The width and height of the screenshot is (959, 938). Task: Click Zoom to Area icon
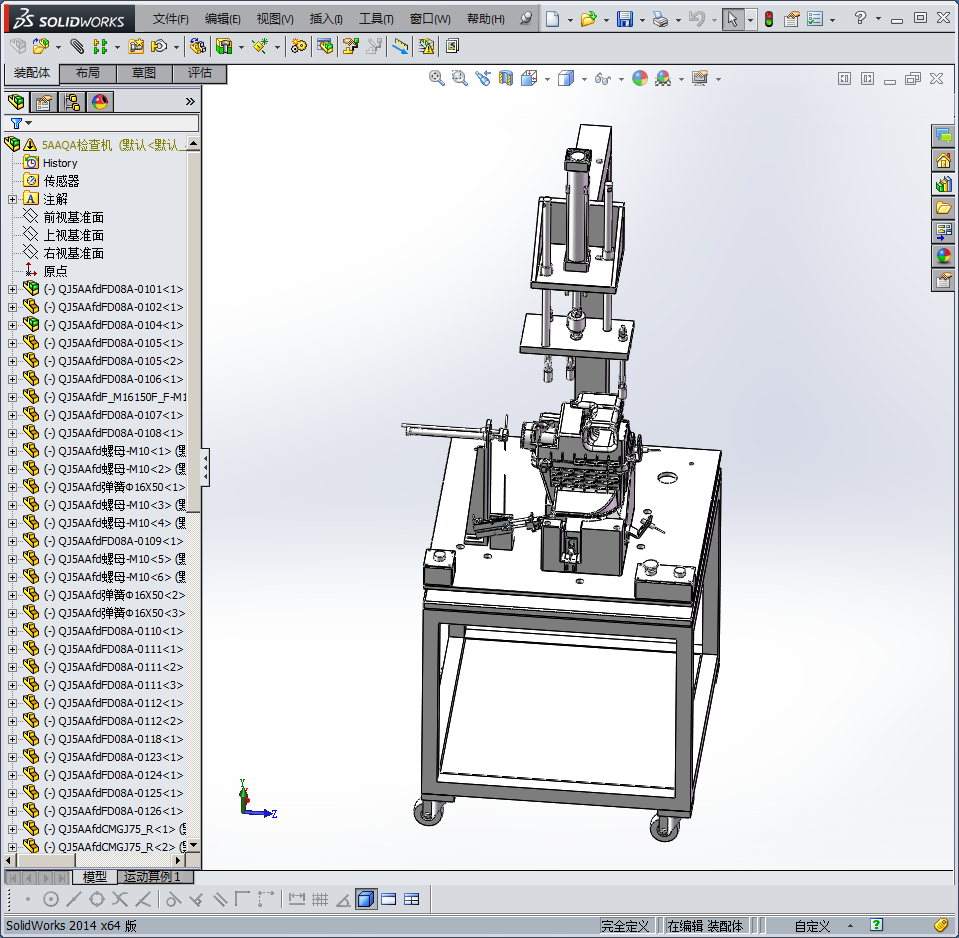click(459, 78)
